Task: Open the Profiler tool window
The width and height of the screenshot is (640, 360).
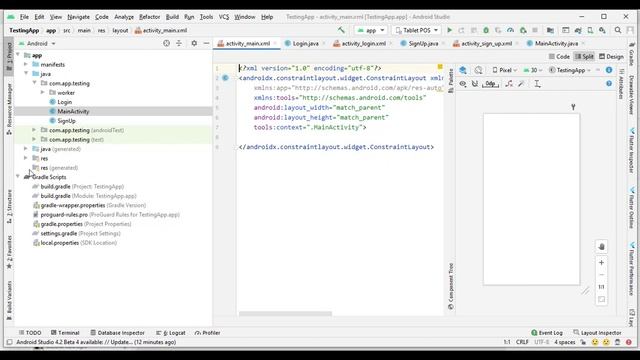Action: coord(208,333)
